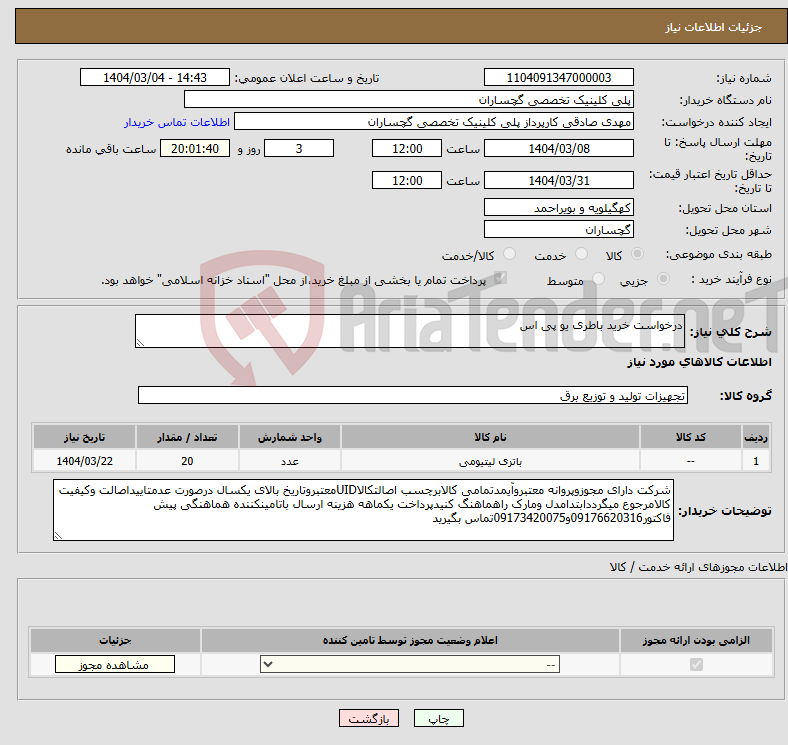Image resolution: width=788 pixels, height=745 pixels.
Task: Click the جزئیات column header in permits table
Action: (116, 640)
